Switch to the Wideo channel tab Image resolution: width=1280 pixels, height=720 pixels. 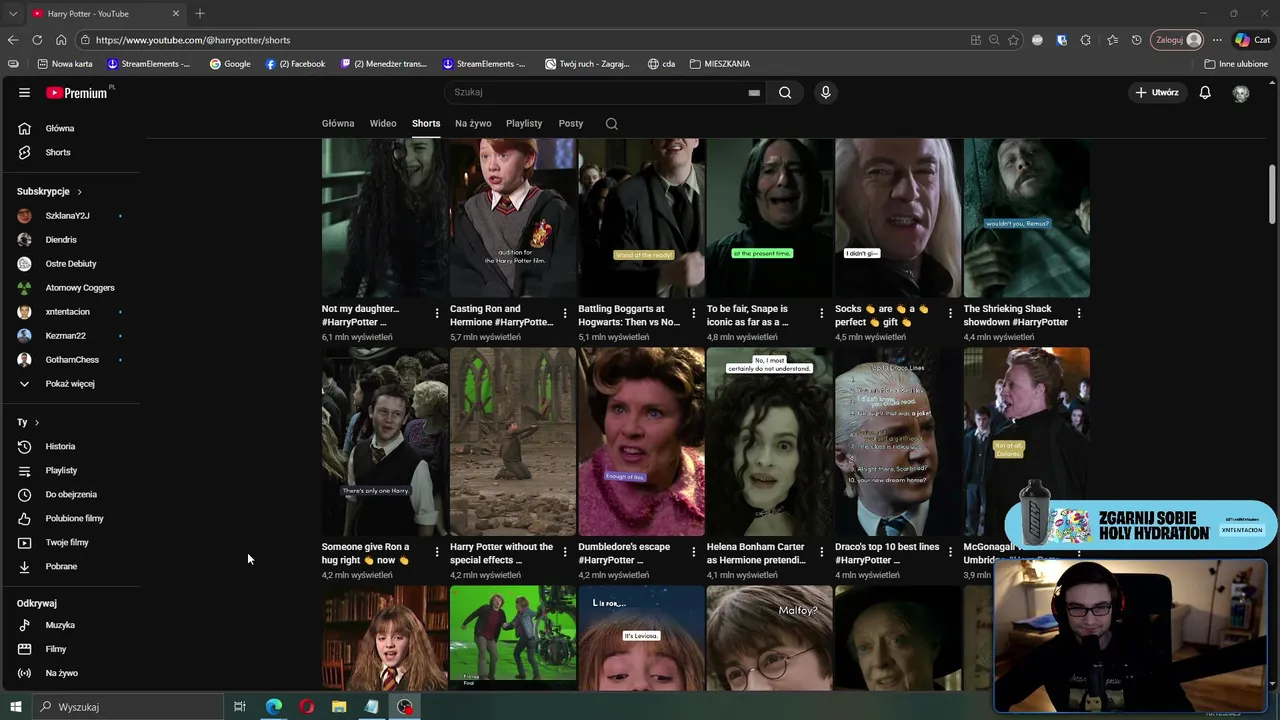[x=383, y=123]
